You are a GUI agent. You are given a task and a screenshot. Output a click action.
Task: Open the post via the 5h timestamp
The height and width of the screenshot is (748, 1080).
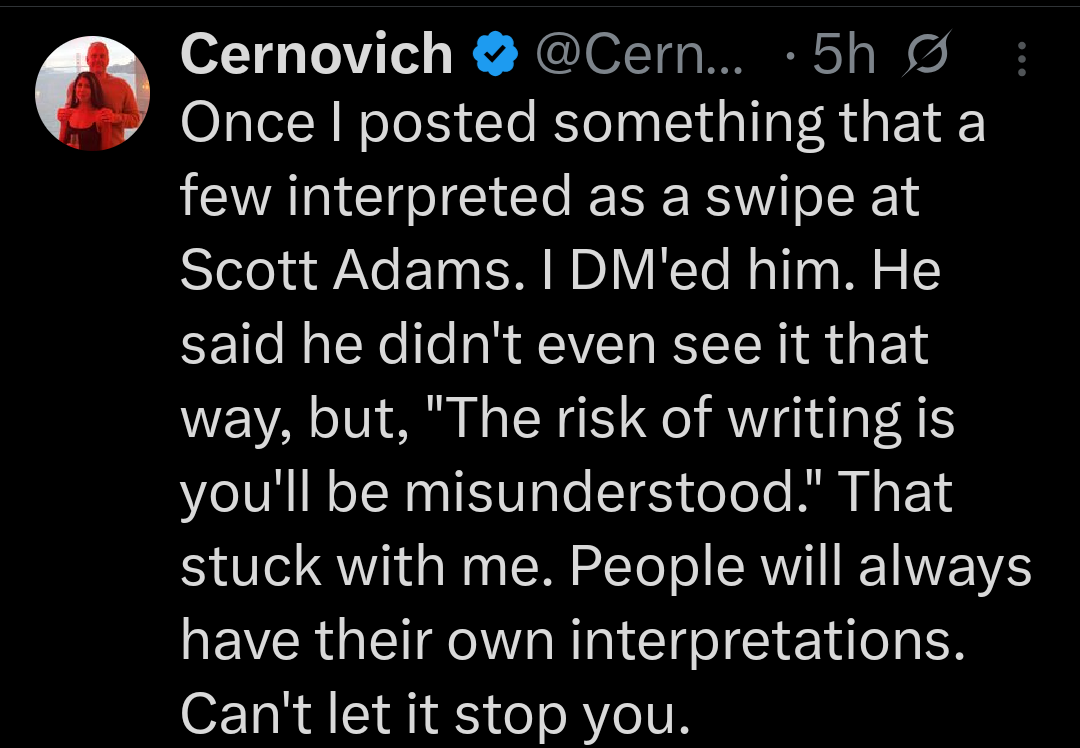845,57
